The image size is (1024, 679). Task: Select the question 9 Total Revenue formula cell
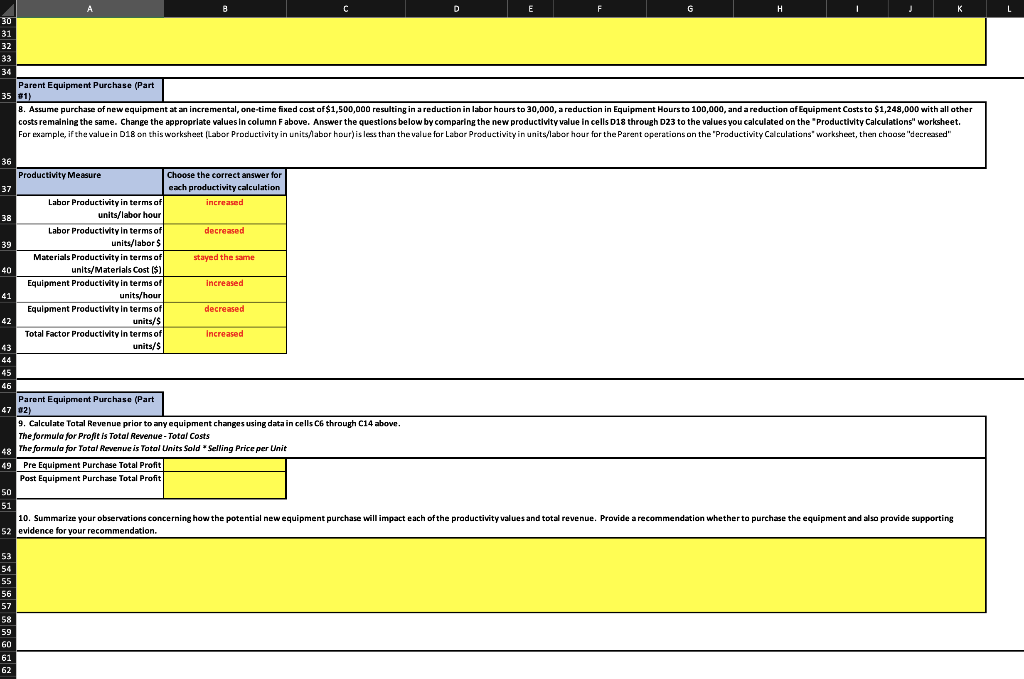click(x=500, y=437)
